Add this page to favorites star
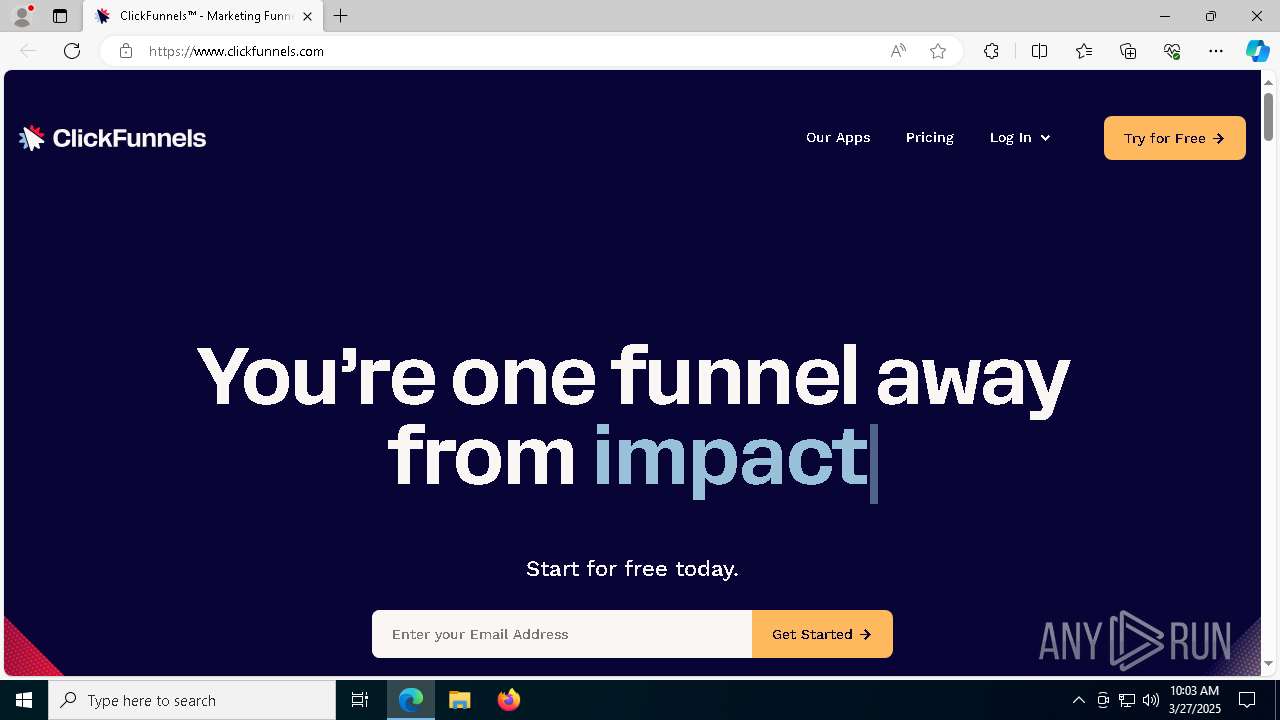 click(938, 51)
